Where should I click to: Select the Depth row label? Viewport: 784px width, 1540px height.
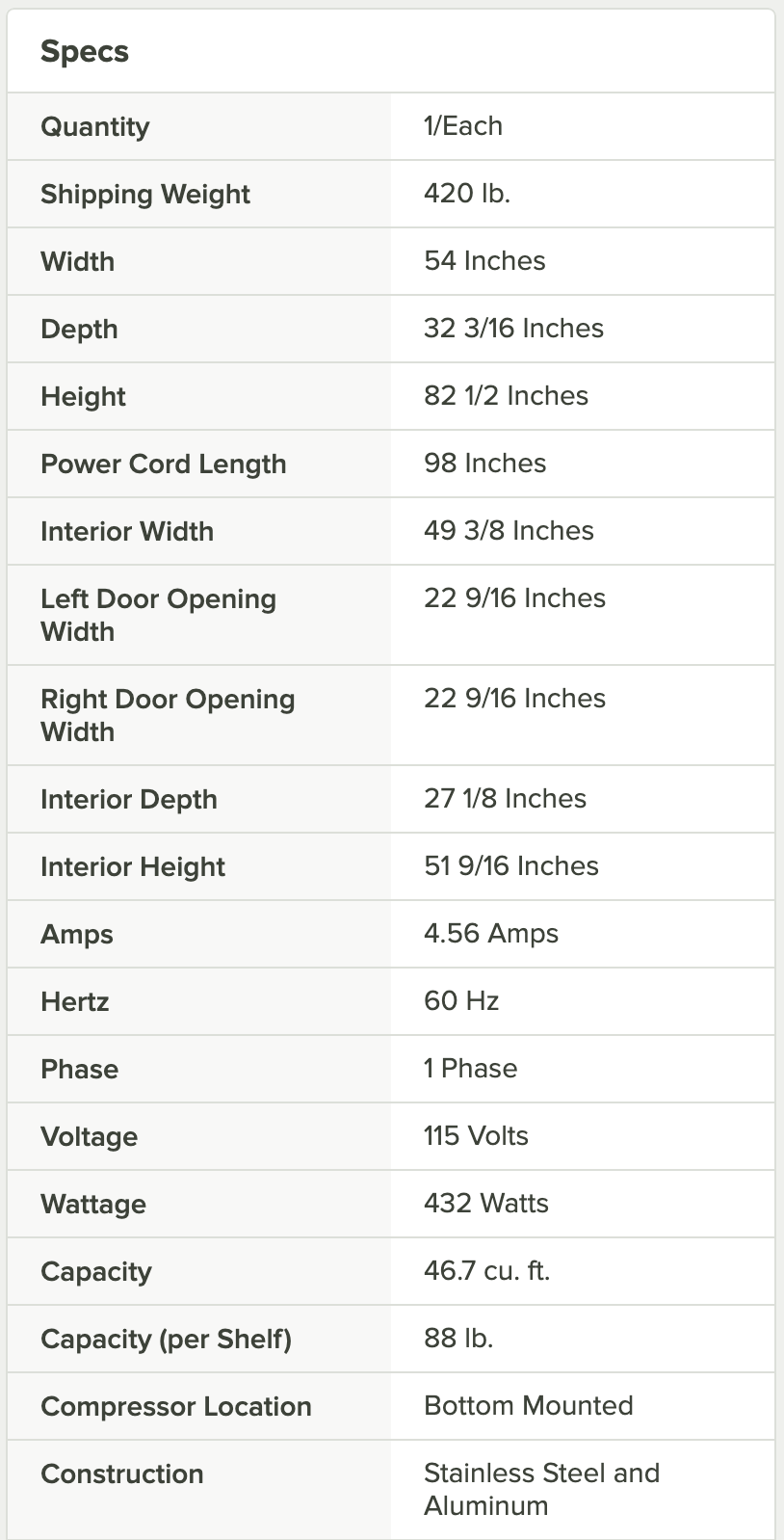click(x=79, y=330)
